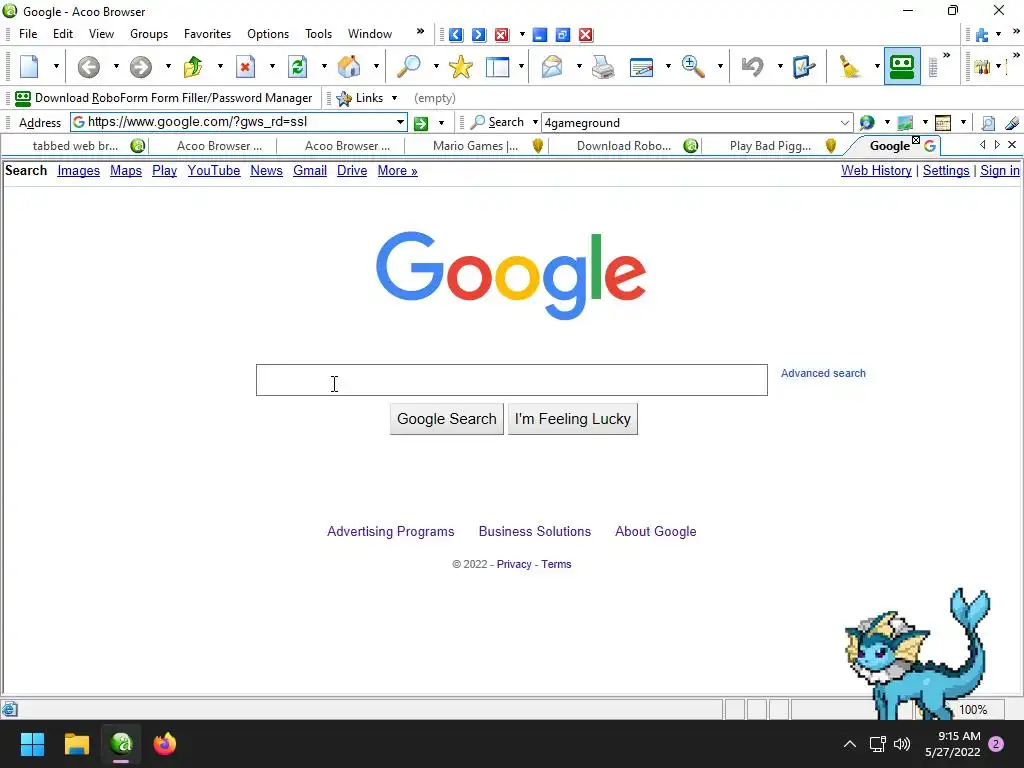Open dropdown arrow next to New page icon
Viewport: 1024px width, 768px height.
(x=56, y=67)
